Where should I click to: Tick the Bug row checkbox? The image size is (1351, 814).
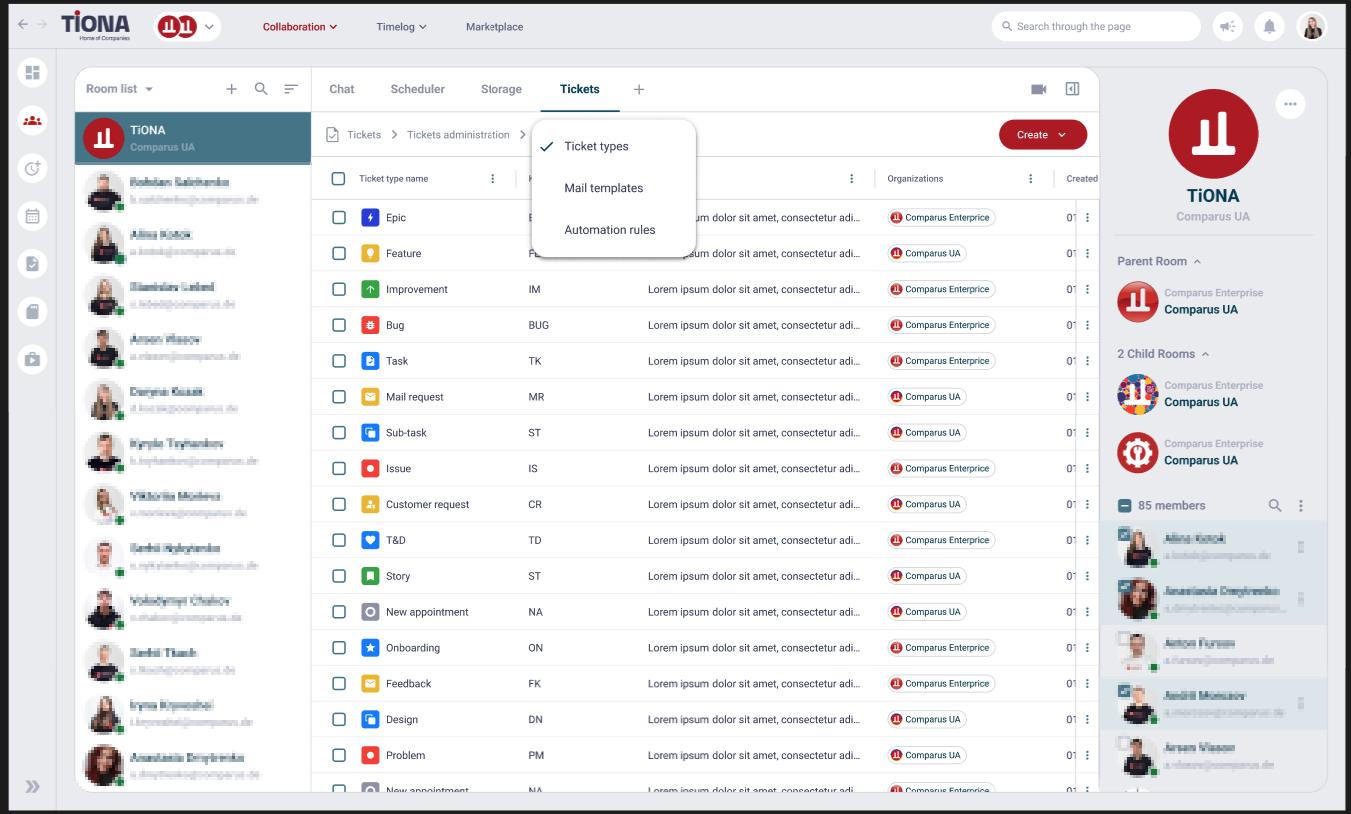[339, 325]
